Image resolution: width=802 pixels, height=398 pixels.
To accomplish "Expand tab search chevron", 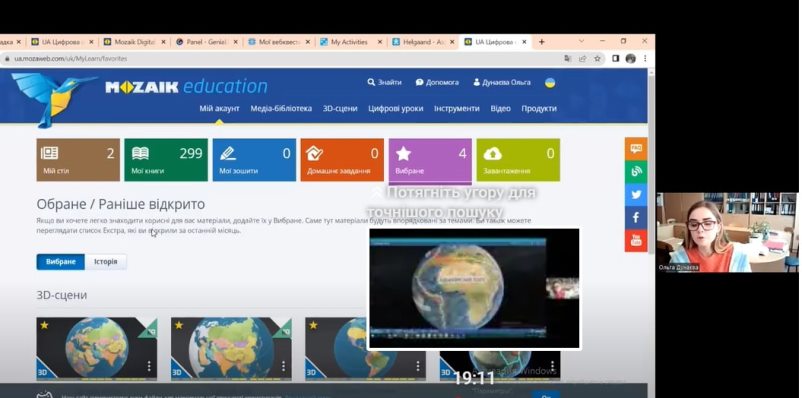I will point(581,41).
